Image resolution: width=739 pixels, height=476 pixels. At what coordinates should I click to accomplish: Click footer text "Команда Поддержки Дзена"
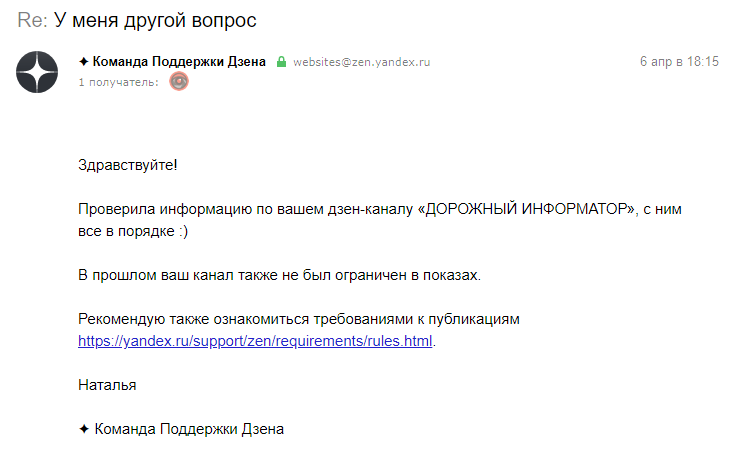pyautogui.click(x=189, y=429)
